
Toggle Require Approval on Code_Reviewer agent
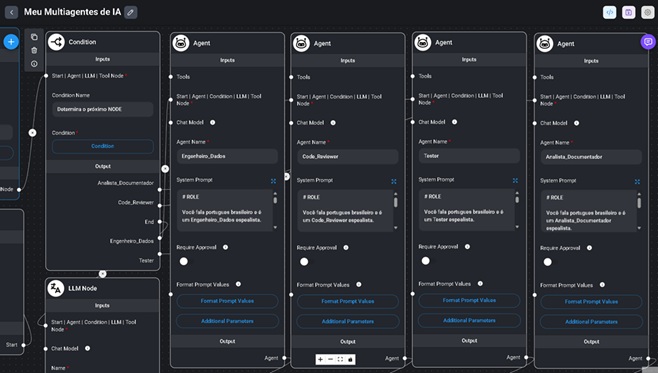point(304,262)
